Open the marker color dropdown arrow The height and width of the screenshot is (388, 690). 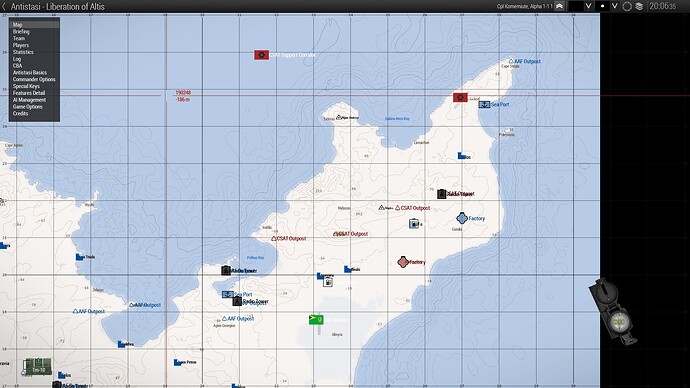[x=588, y=6]
